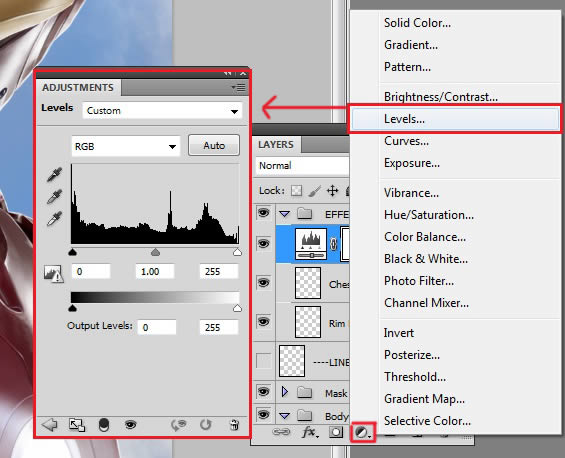Select the Rim layer thumbnail
The width and height of the screenshot is (565, 458).
point(308,322)
